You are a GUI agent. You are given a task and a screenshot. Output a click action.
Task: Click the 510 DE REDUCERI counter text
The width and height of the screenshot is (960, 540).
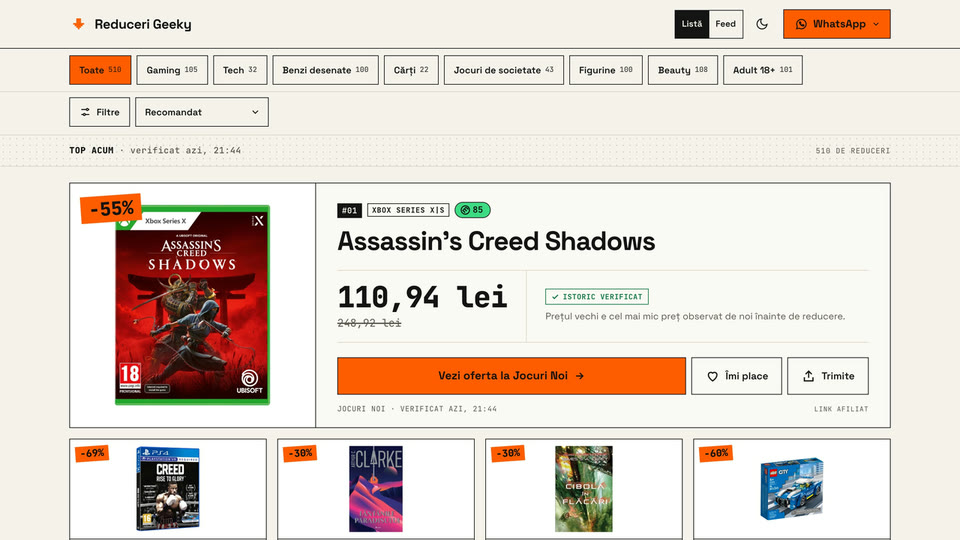click(852, 151)
